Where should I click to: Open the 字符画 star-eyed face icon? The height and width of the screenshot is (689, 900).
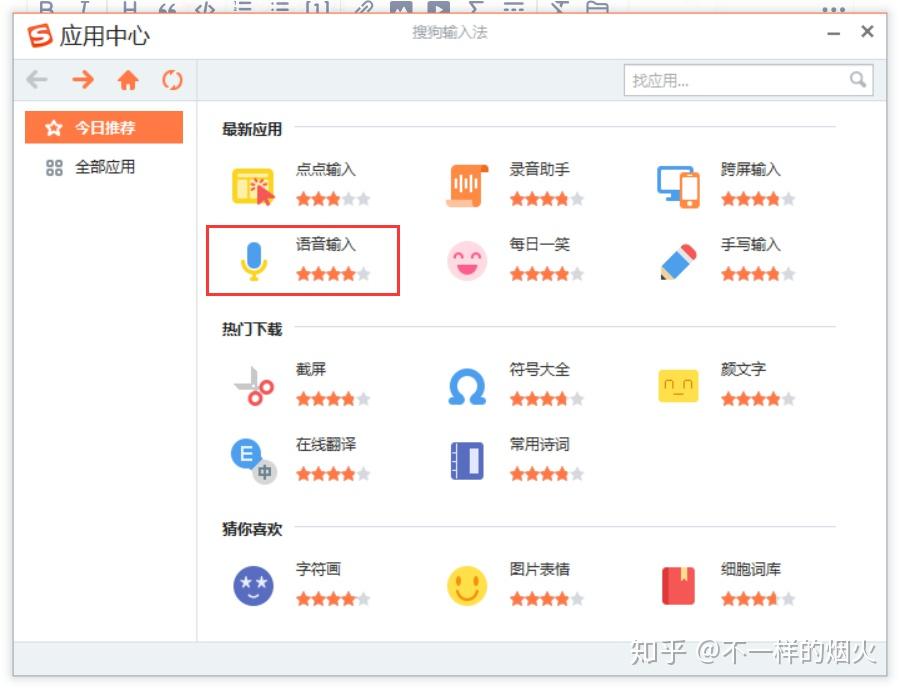tap(253, 586)
